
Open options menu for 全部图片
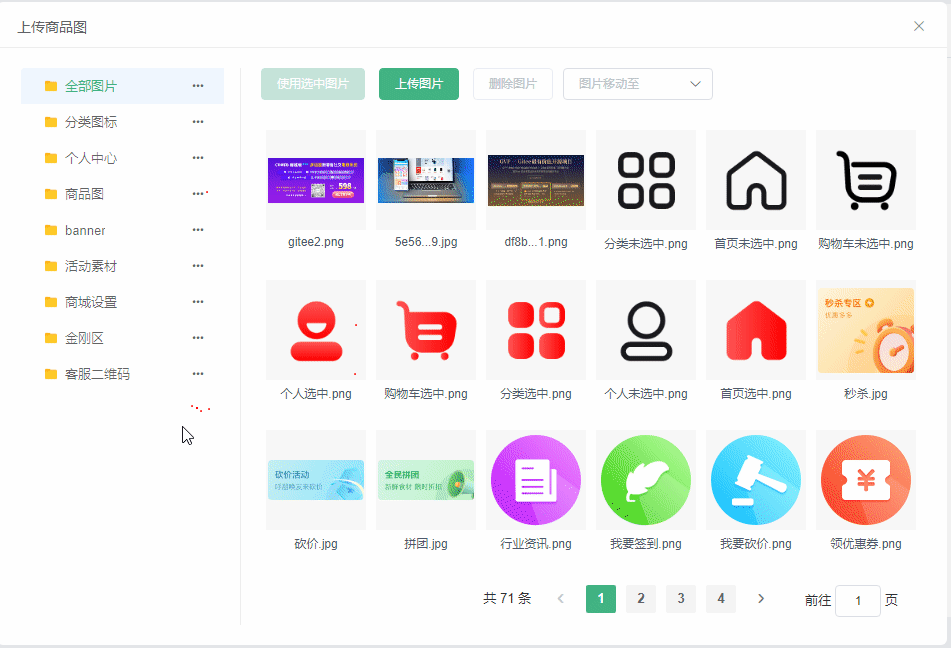pyautogui.click(x=198, y=86)
